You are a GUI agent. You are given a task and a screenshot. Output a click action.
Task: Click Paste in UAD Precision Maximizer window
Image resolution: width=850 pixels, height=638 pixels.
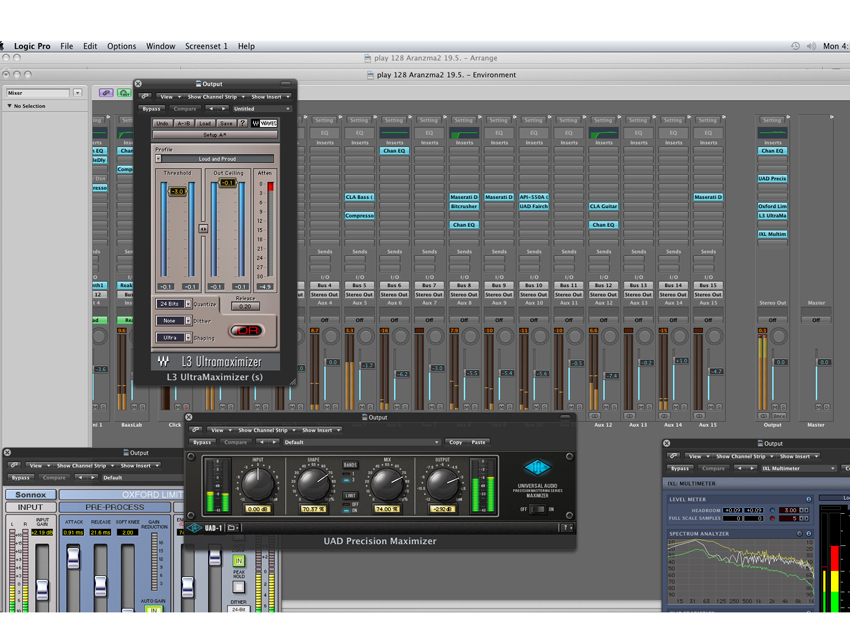(x=478, y=442)
